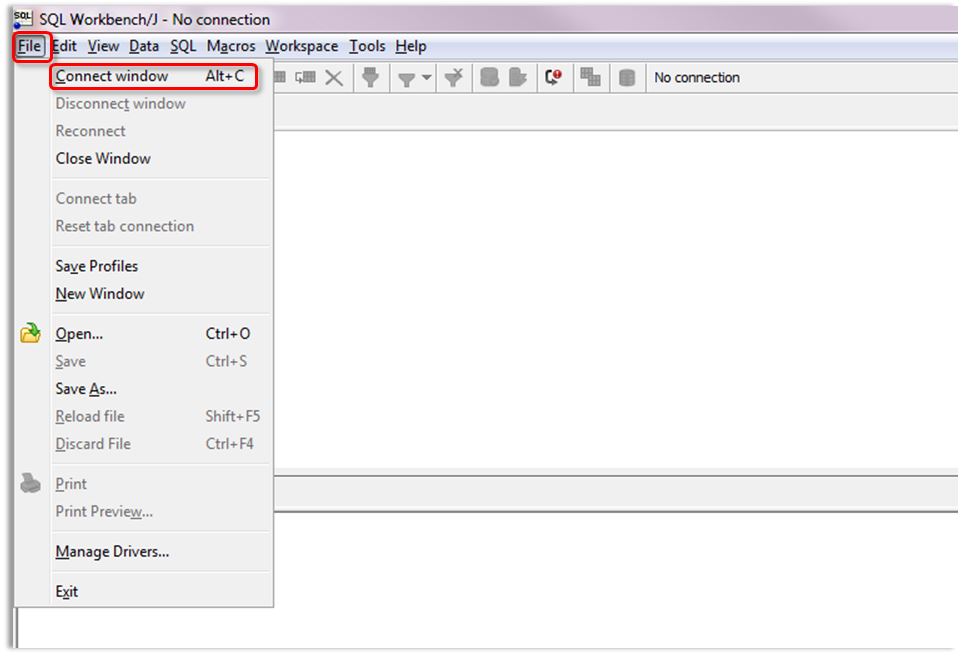Image resolution: width=970 pixels, height=660 pixels.
Task: Choose Exit from the File menu
Action: click(162, 591)
